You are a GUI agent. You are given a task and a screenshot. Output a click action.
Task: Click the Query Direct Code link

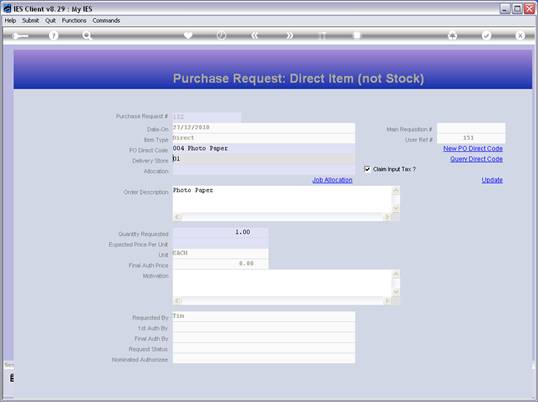[476, 159]
